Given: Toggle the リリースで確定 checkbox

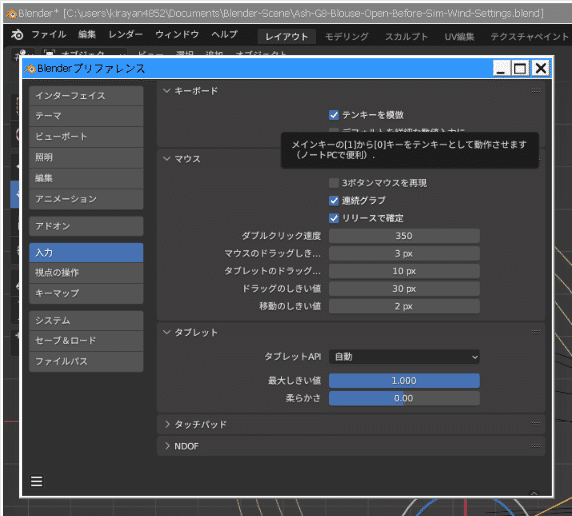Looking at the screenshot, I should point(334,218).
